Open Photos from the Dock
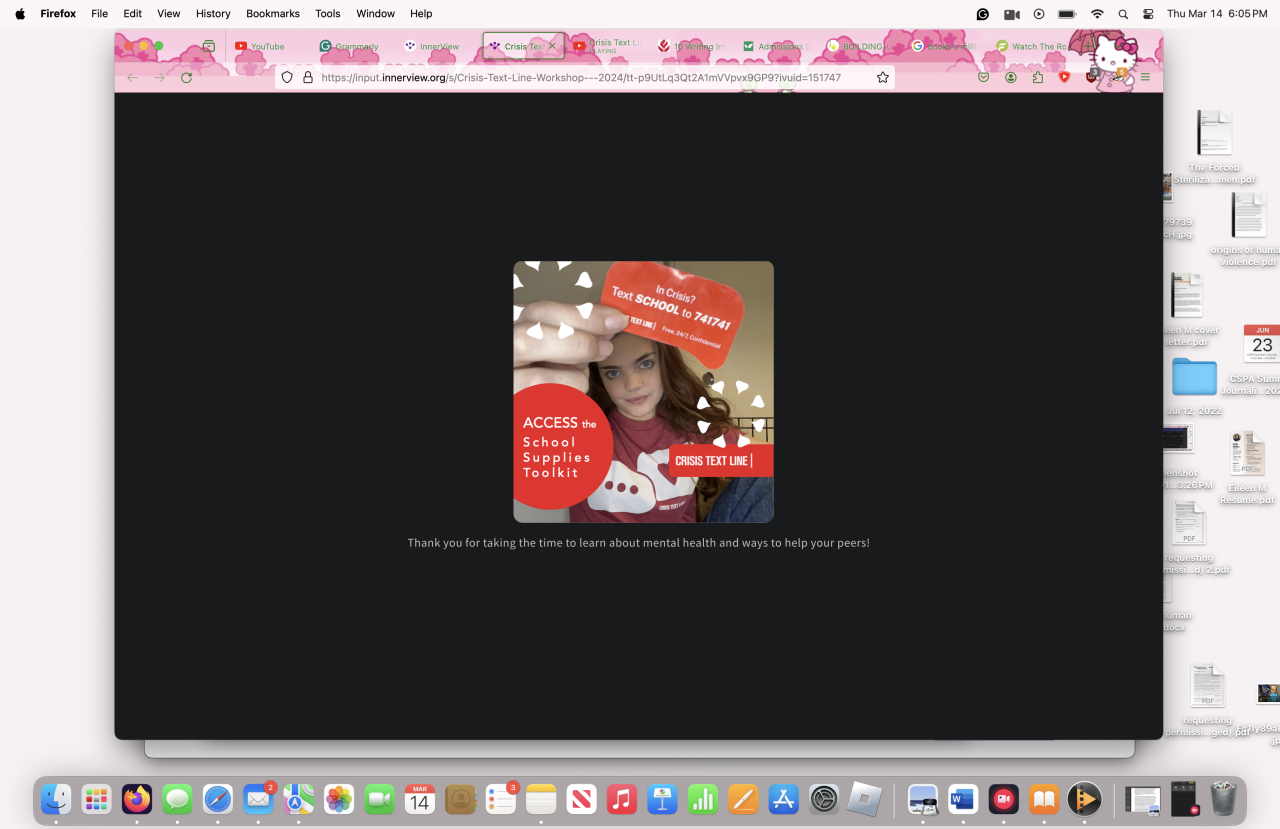This screenshot has height=829, width=1280. click(x=339, y=799)
